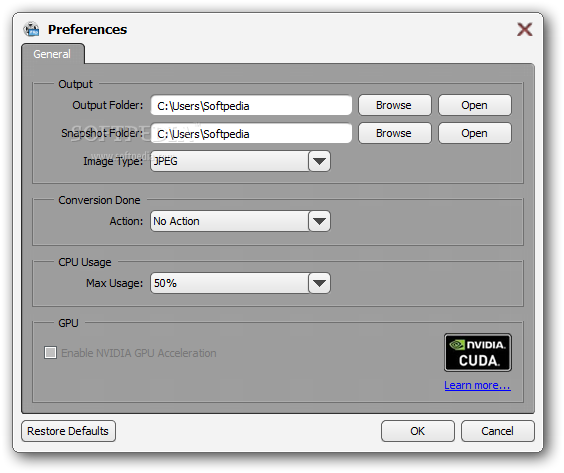Image resolution: width=564 pixels, height=473 pixels.
Task: Click Restore Defaults button
Action: (68, 431)
